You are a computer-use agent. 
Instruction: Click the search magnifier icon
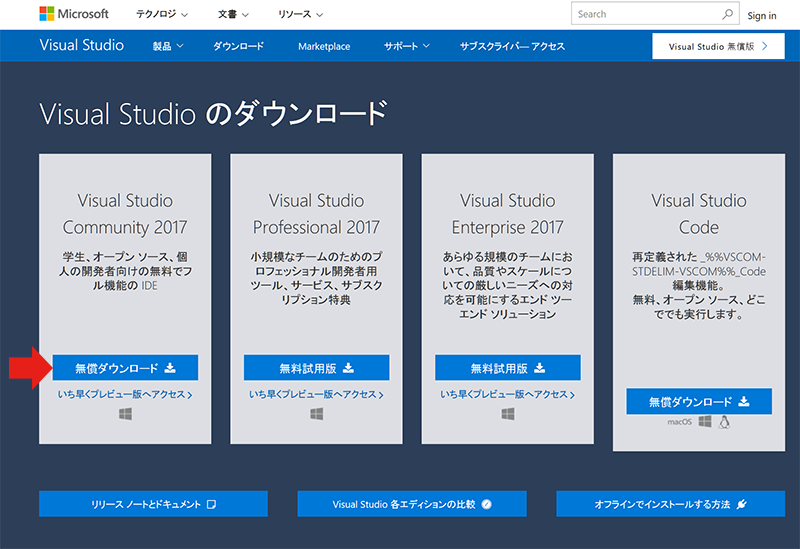(x=728, y=14)
